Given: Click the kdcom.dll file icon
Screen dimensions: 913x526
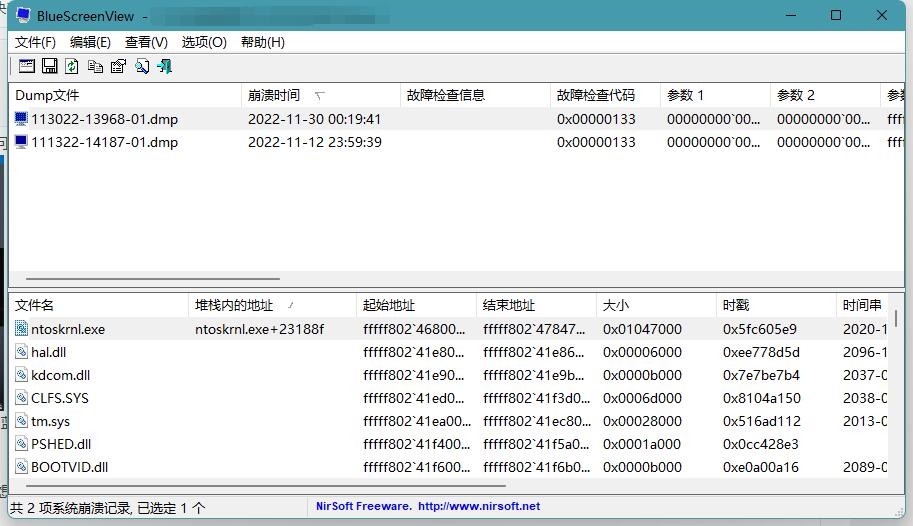Looking at the screenshot, I should click(x=22, y=375).
